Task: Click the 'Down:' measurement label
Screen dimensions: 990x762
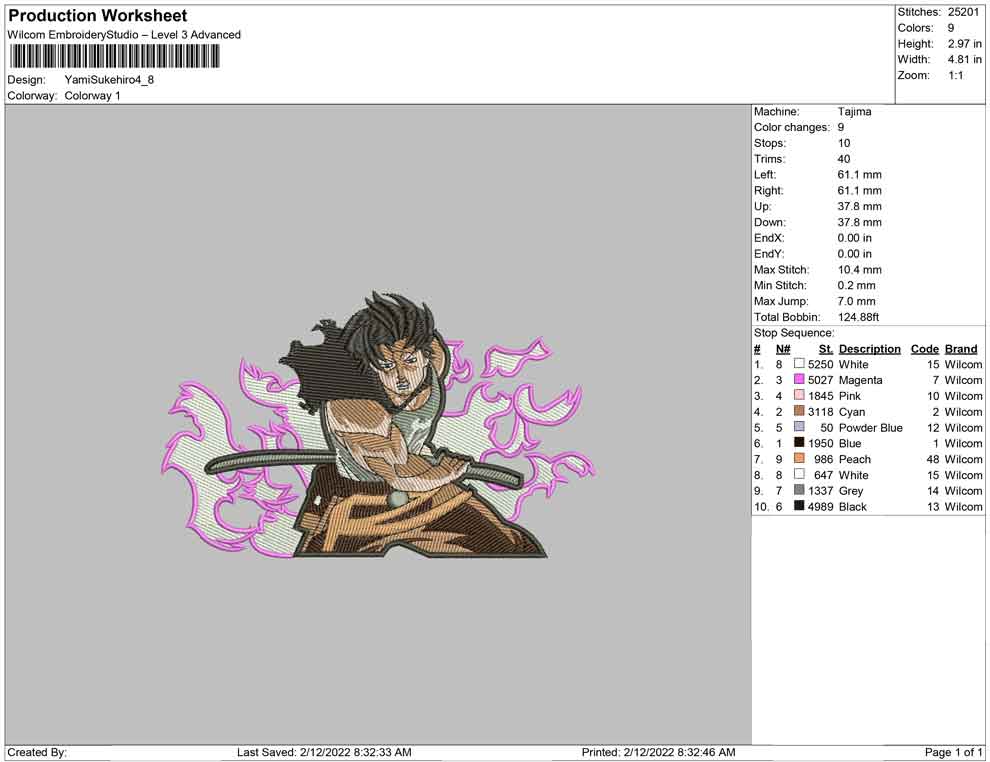Action: click(770, 222)
